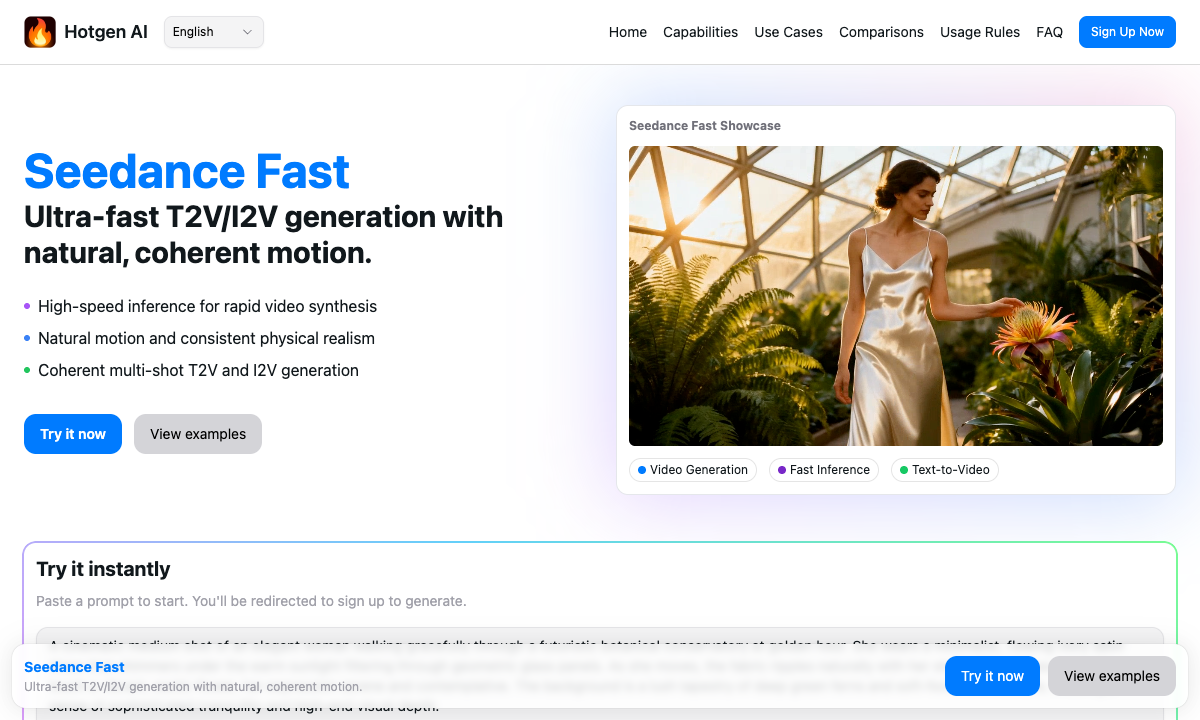Open the Usage Rules page
This screenshot has height=720, width=1200.
coord(980,32)
